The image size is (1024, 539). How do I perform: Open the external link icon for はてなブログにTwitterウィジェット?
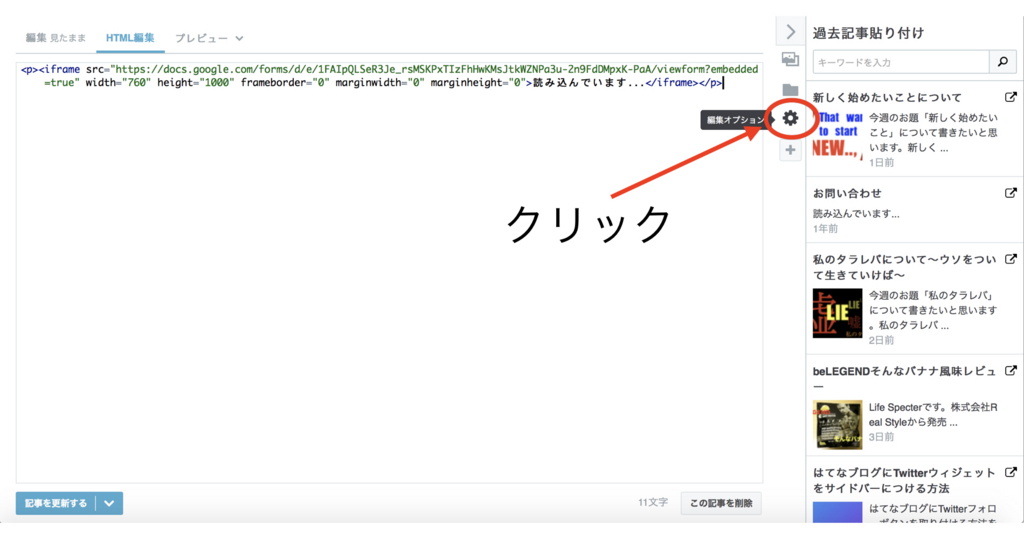(x=1010, y=472)
